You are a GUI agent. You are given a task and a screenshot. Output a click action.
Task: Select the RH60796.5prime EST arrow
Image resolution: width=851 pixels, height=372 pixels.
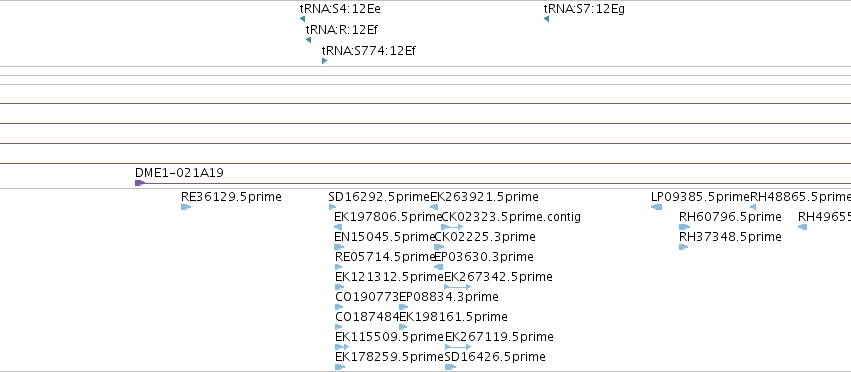pyautogui.click(x=684, y=227)
